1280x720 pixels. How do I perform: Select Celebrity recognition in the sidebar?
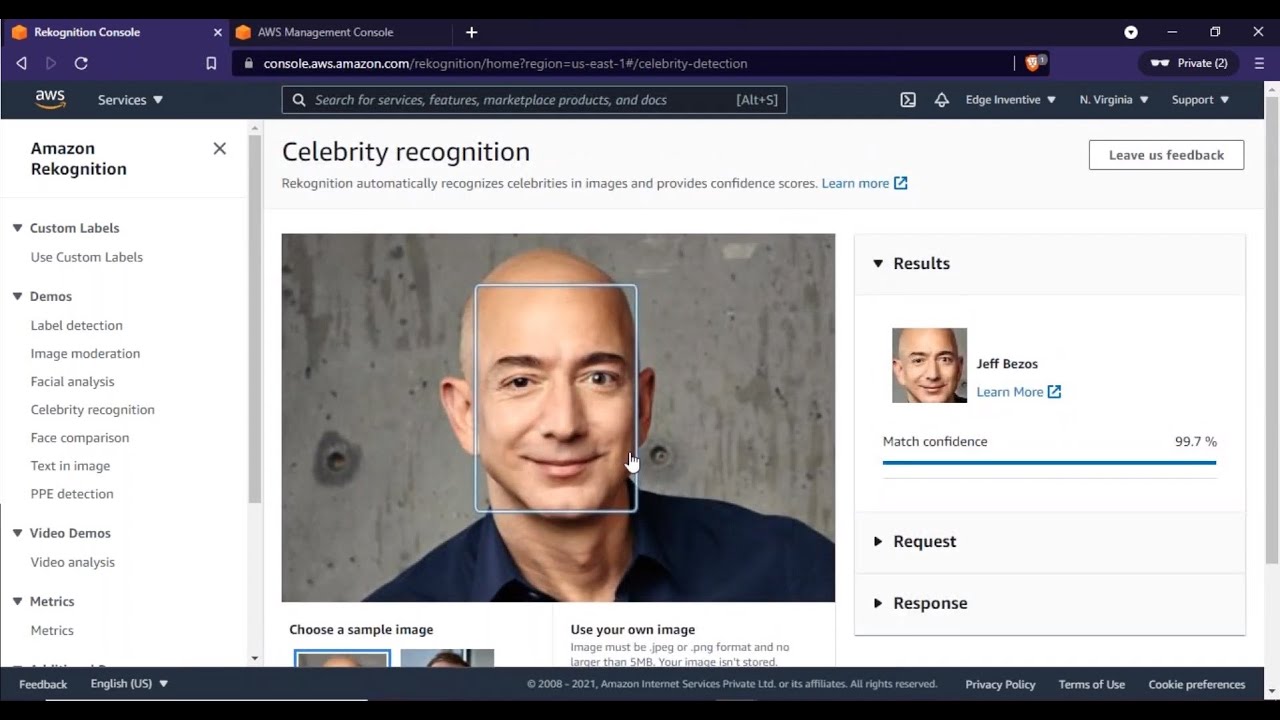click(x=93, y=409)
